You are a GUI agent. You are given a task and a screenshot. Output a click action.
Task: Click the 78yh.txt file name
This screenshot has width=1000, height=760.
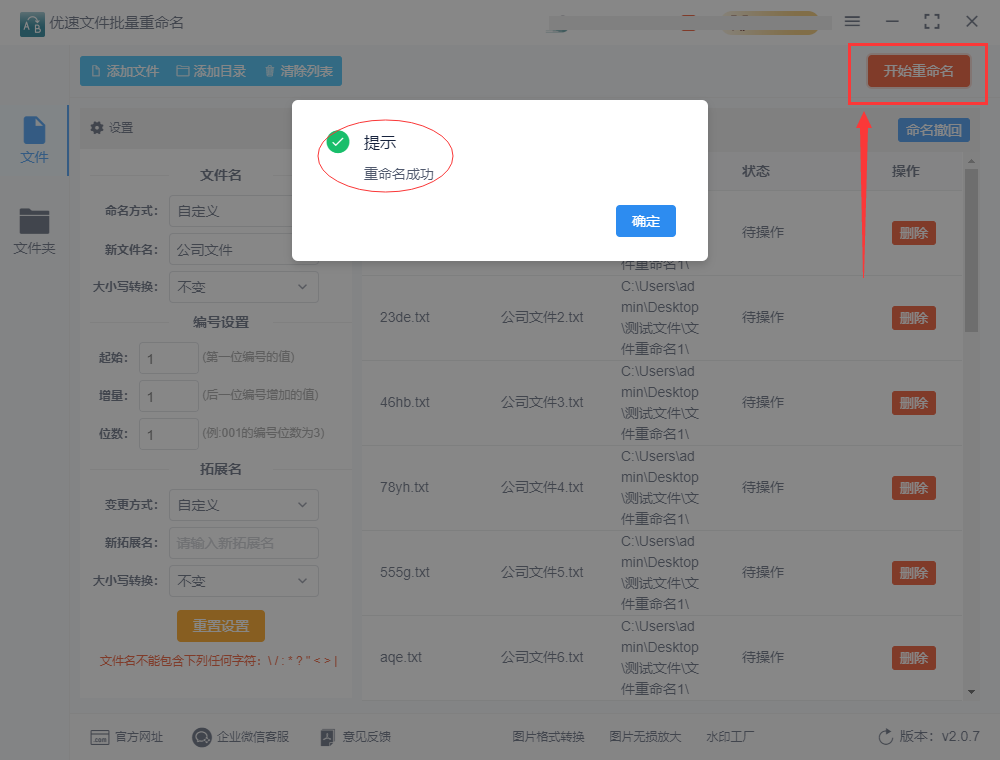point(404,487)
